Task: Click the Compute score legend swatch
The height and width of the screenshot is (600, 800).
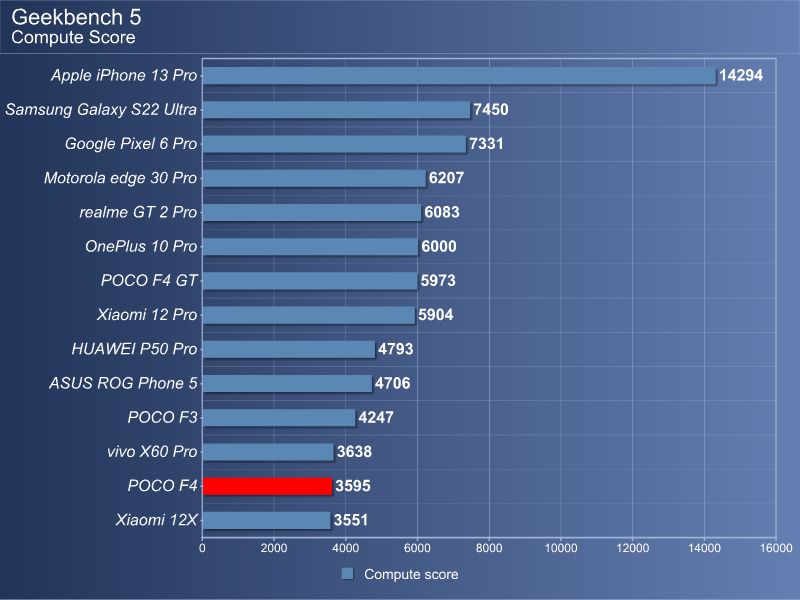Action: [x=347, y=573]
